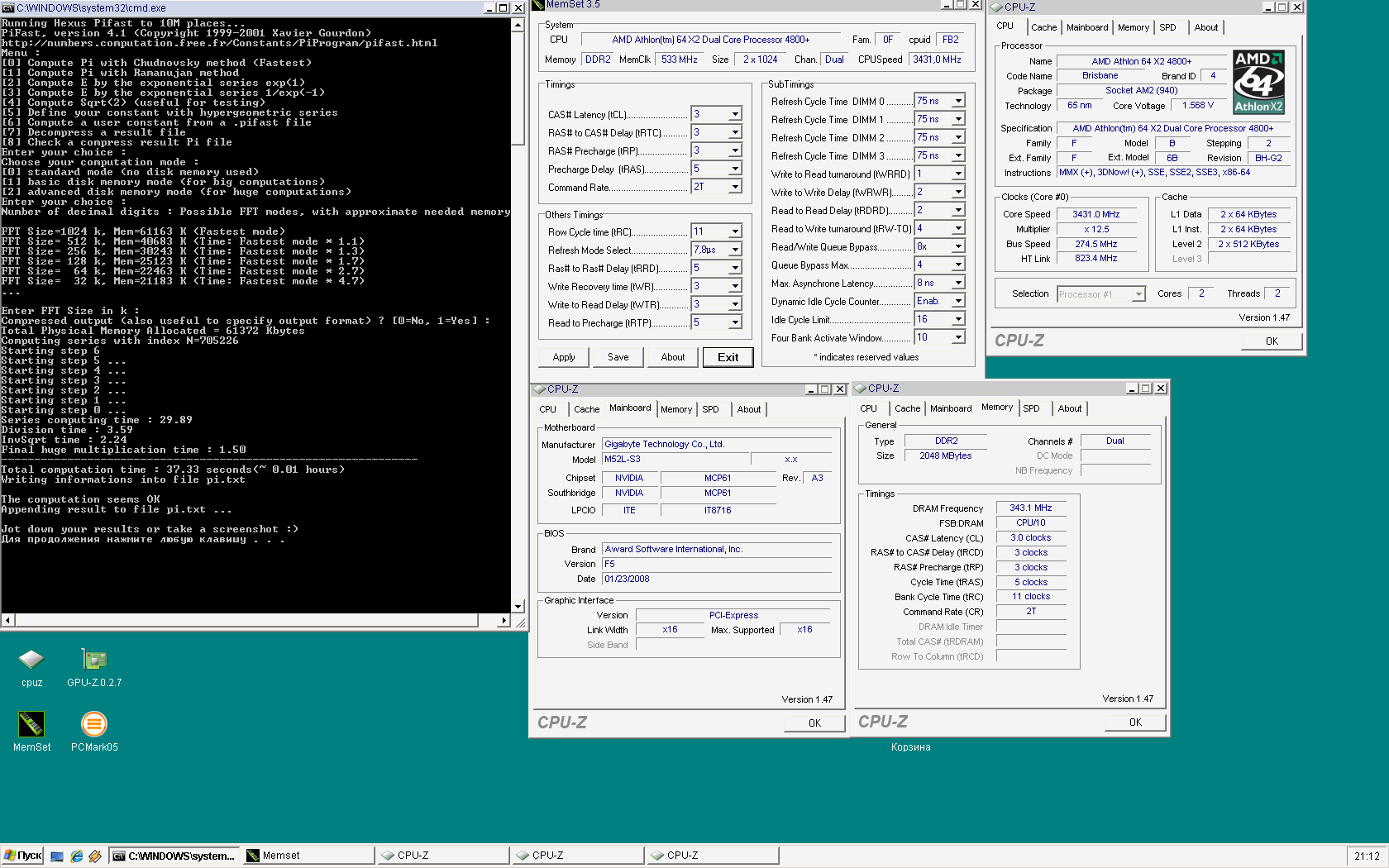Expand Four Bank Activate Window dropdown

[957, 337]
